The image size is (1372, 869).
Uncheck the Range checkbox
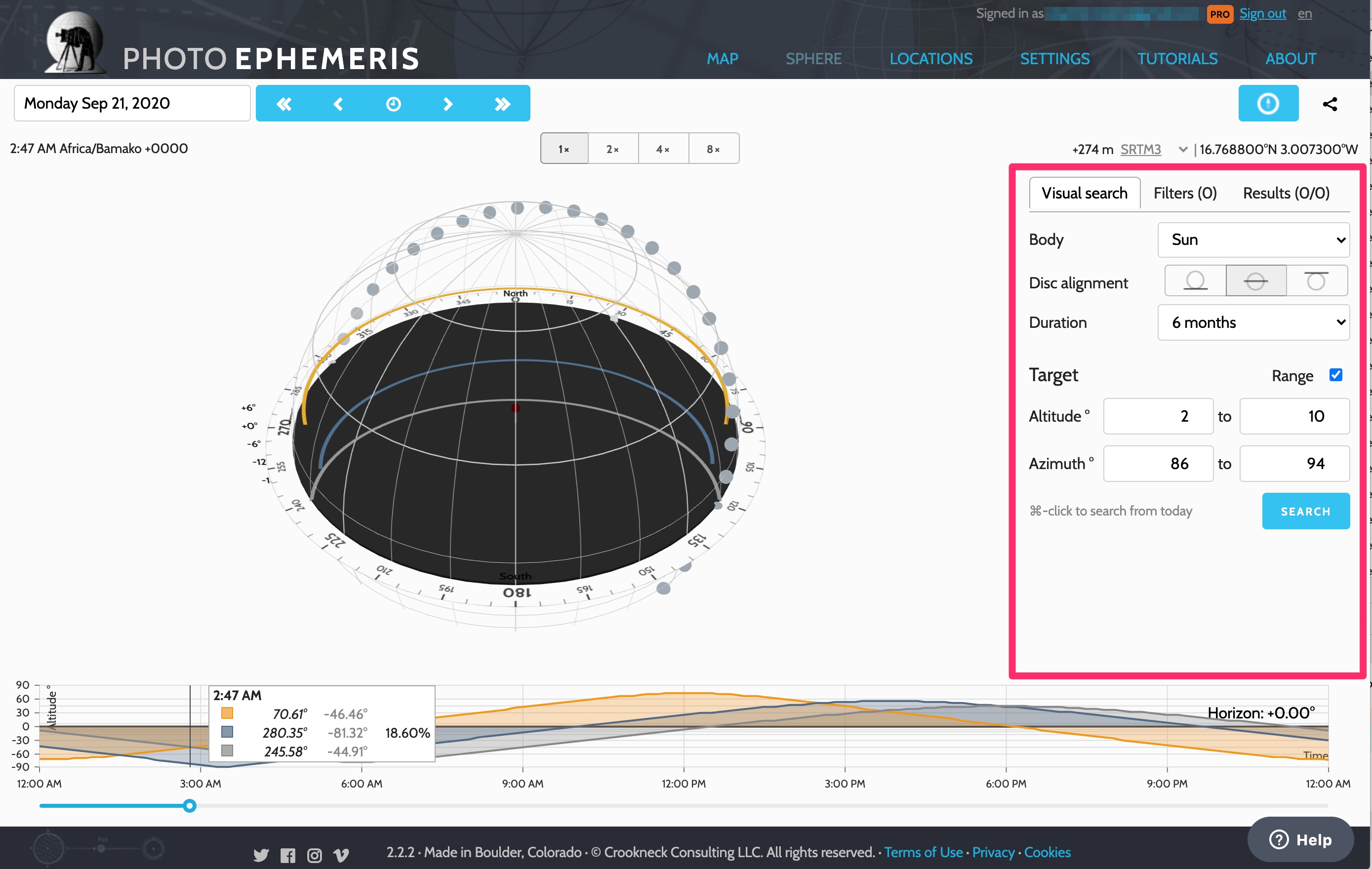[1335, 375]
